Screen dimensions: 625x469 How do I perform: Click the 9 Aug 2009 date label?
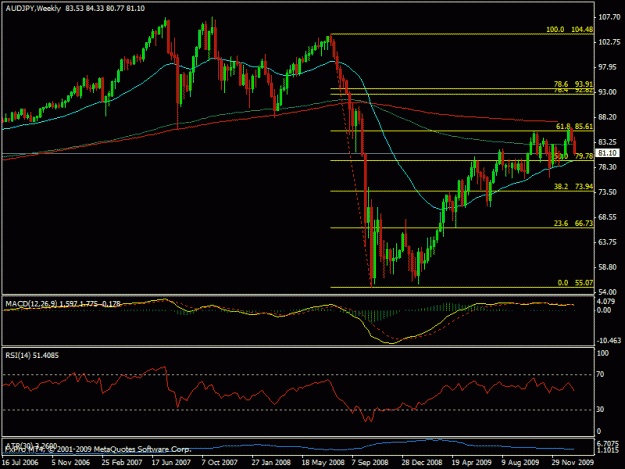pos(521,462)
